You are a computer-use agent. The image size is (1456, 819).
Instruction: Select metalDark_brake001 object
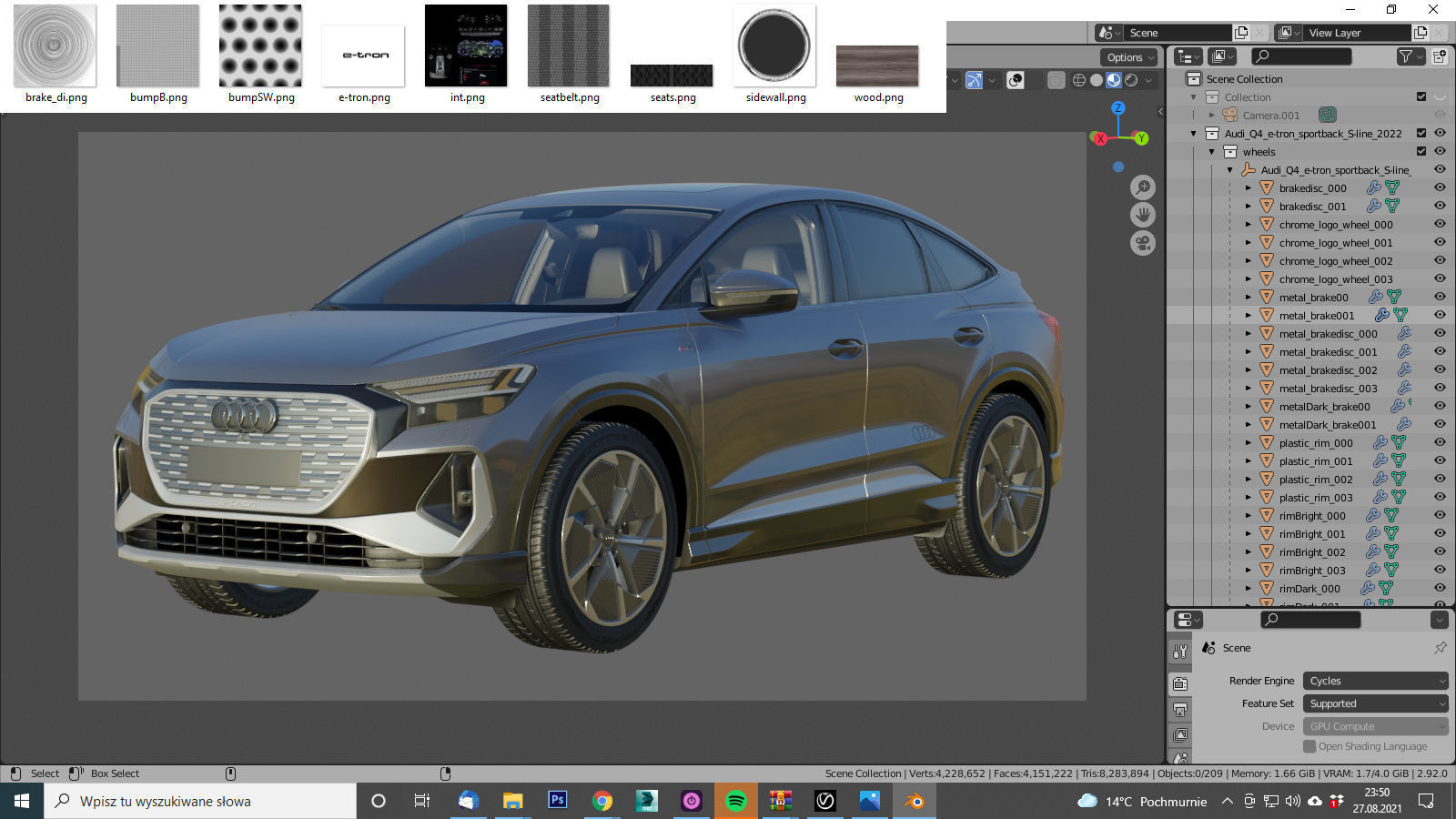tap(1327, 425)
